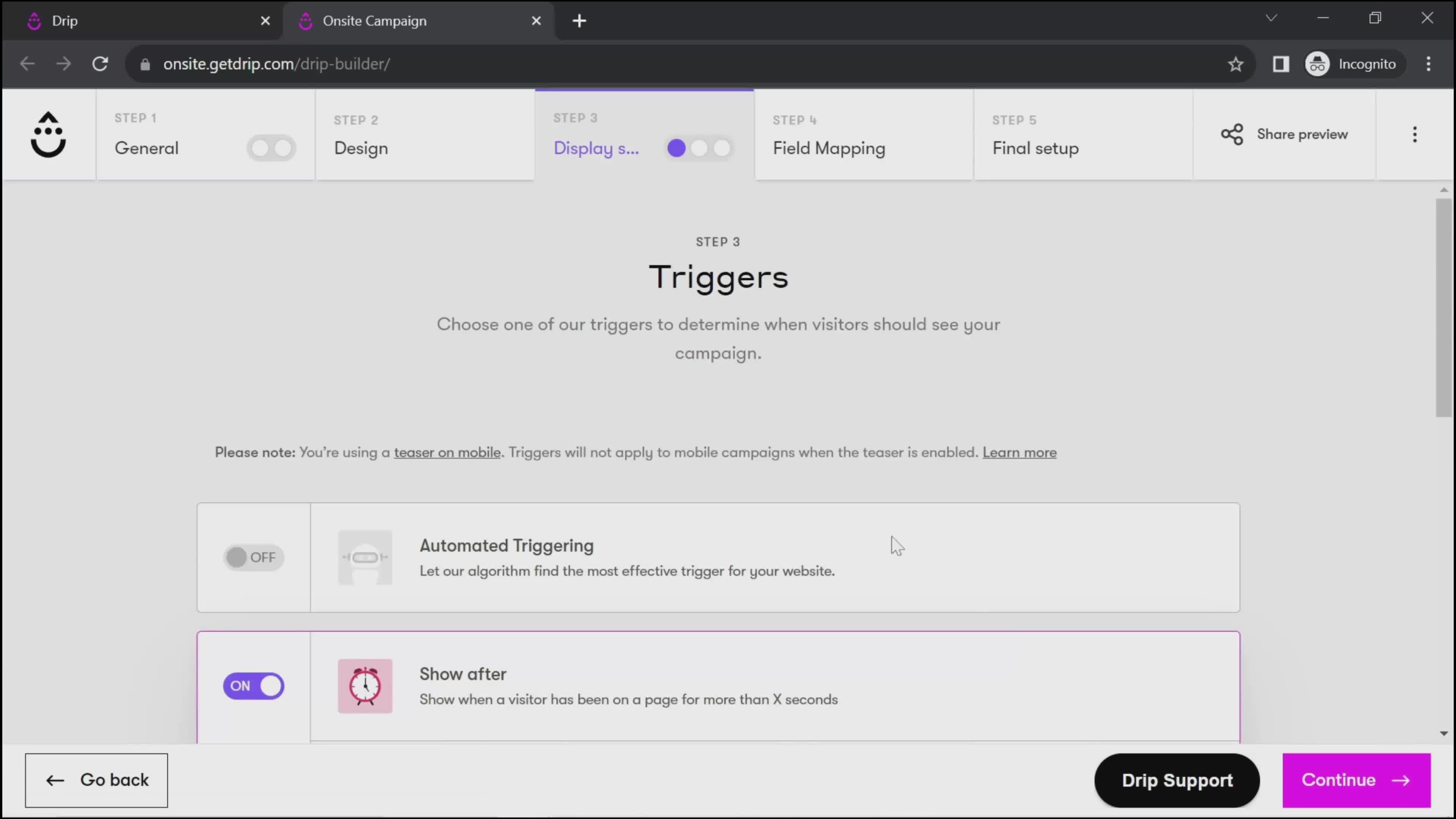Click the teaser on mobile link

click(x=447, y=452)
